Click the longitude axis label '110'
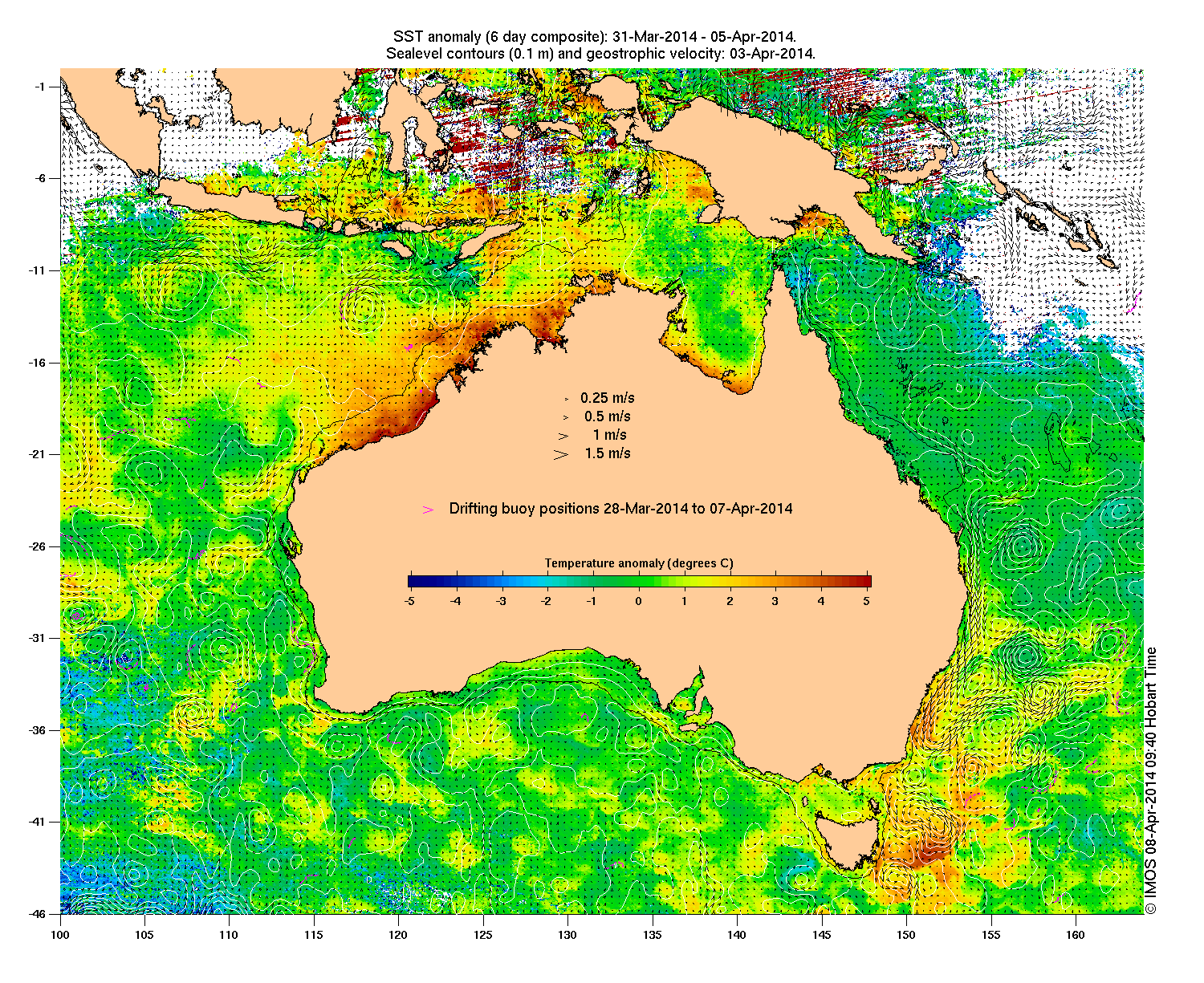Viewport: 1204px width, 983px height. [229, 935]
